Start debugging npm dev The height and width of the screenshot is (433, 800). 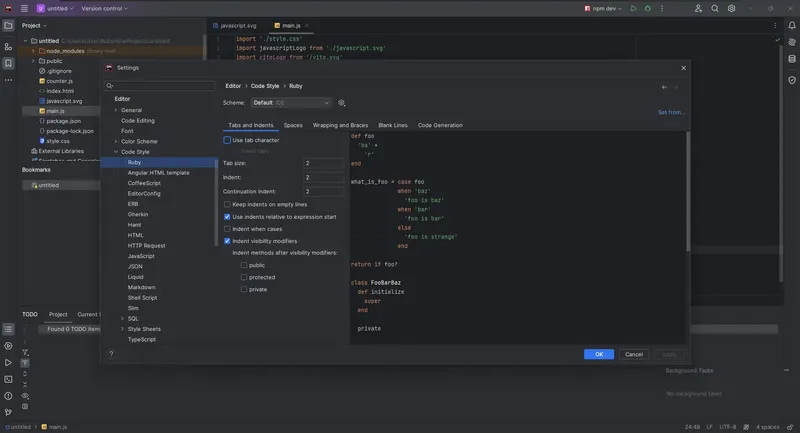[647, 9]
